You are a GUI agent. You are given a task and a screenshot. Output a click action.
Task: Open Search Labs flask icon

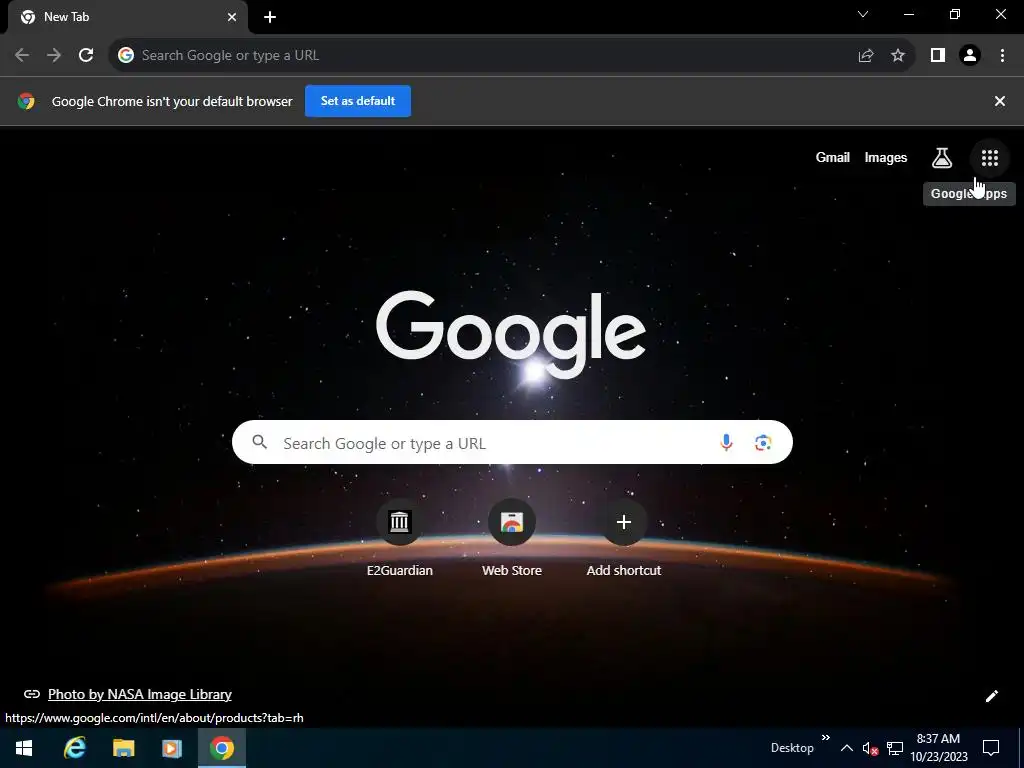941,157
